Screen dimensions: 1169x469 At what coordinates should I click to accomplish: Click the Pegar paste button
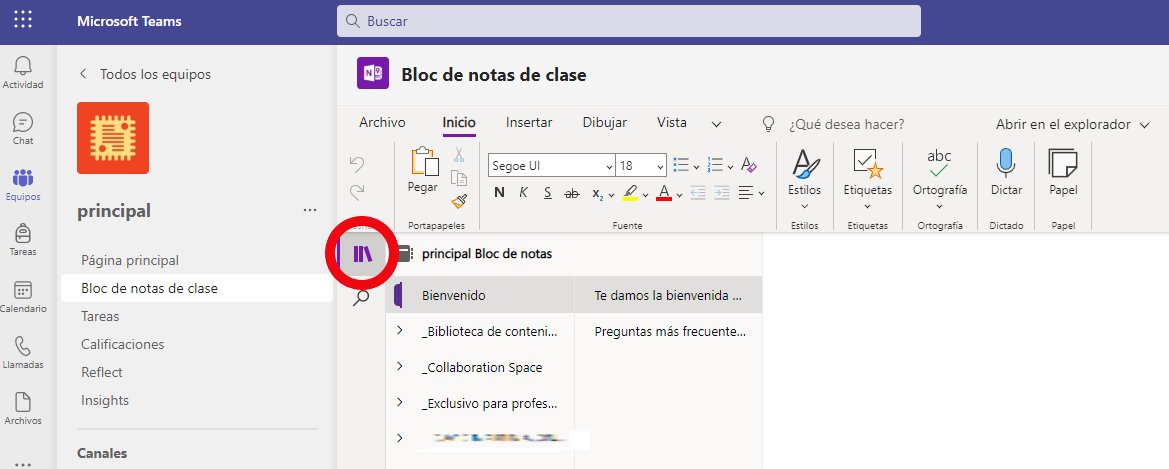coord(423,171)
